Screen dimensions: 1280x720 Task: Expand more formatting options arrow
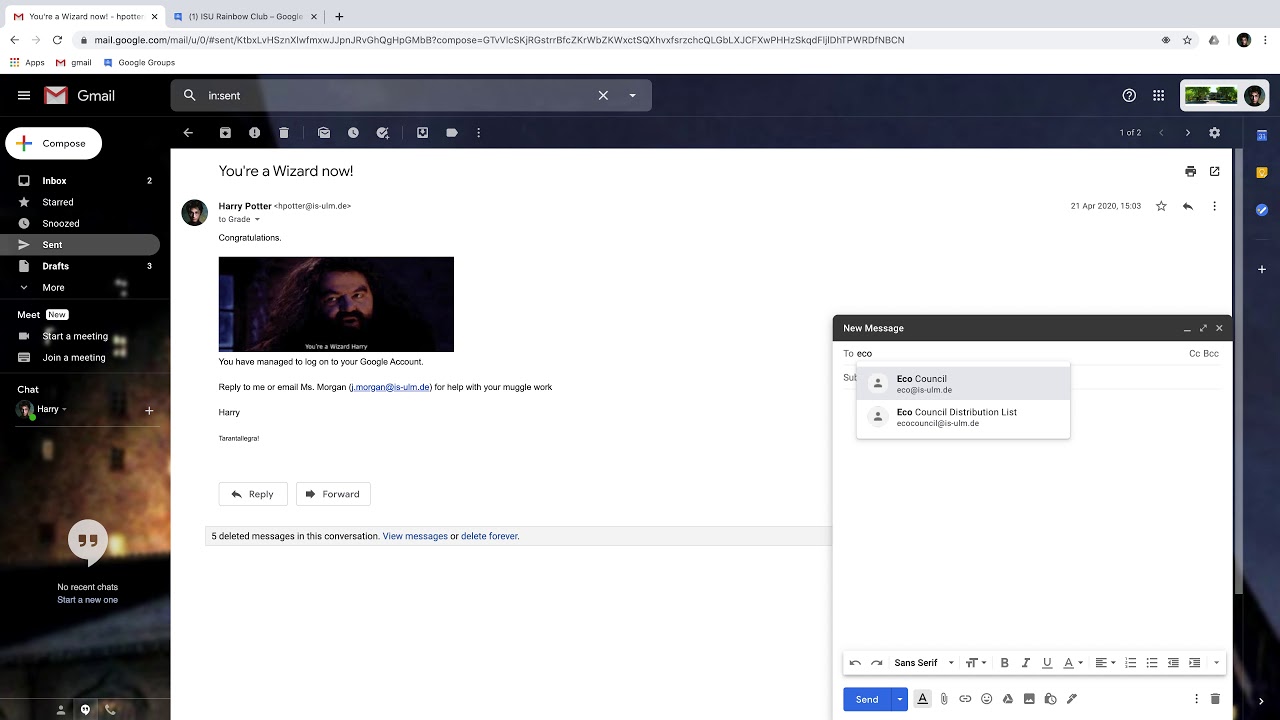coord(1216,663)
